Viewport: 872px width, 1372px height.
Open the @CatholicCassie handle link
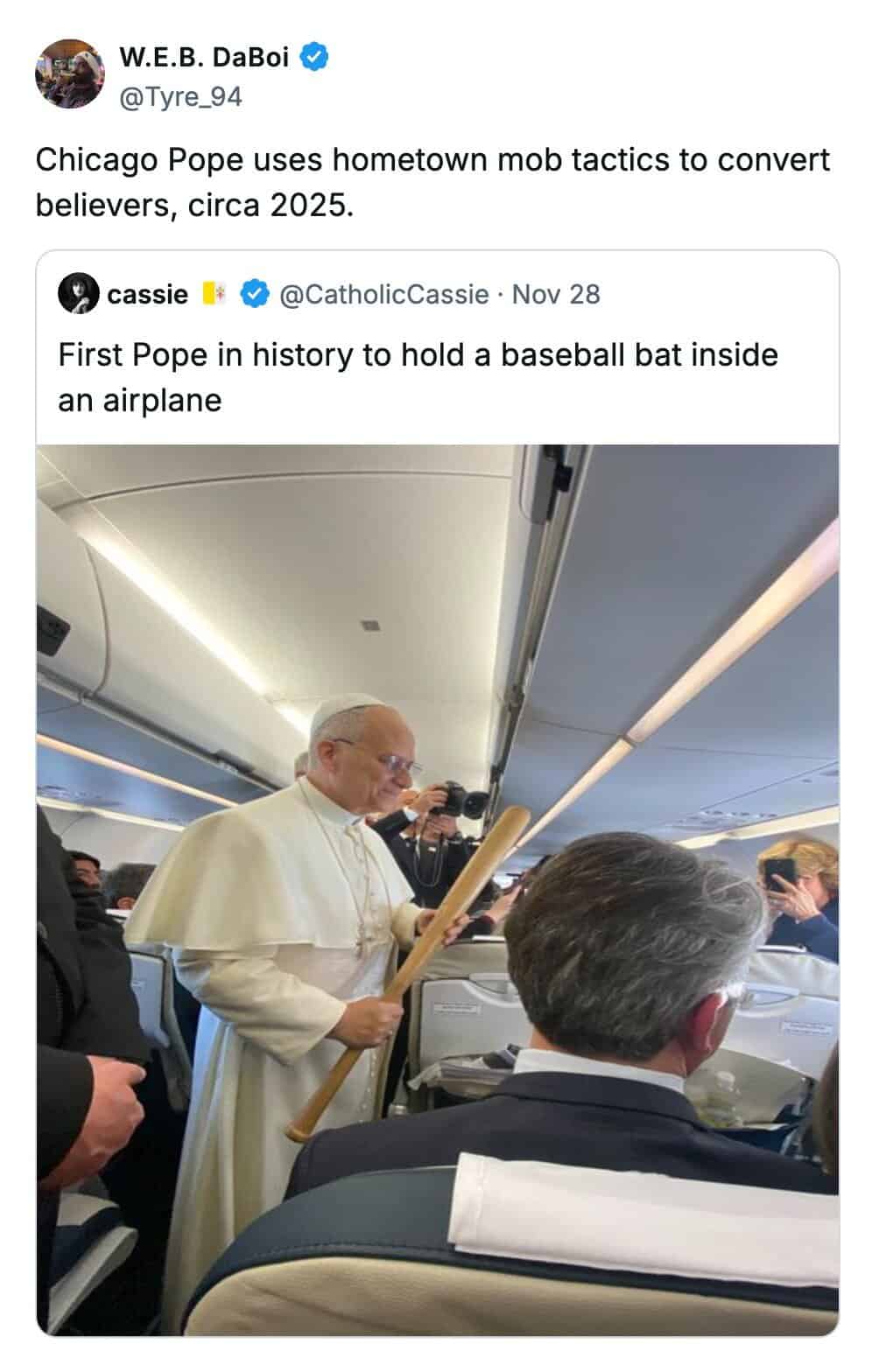383,294
